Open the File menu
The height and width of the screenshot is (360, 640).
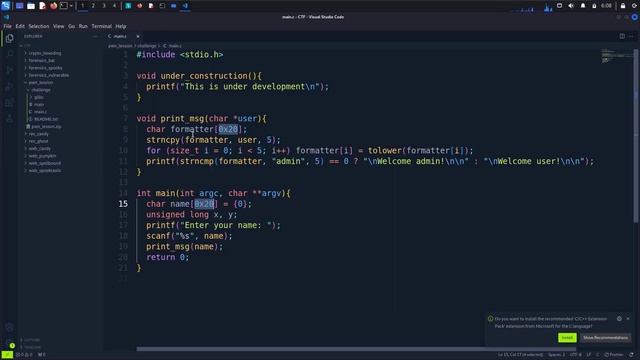pyautogui.click(x=7, y=26)
